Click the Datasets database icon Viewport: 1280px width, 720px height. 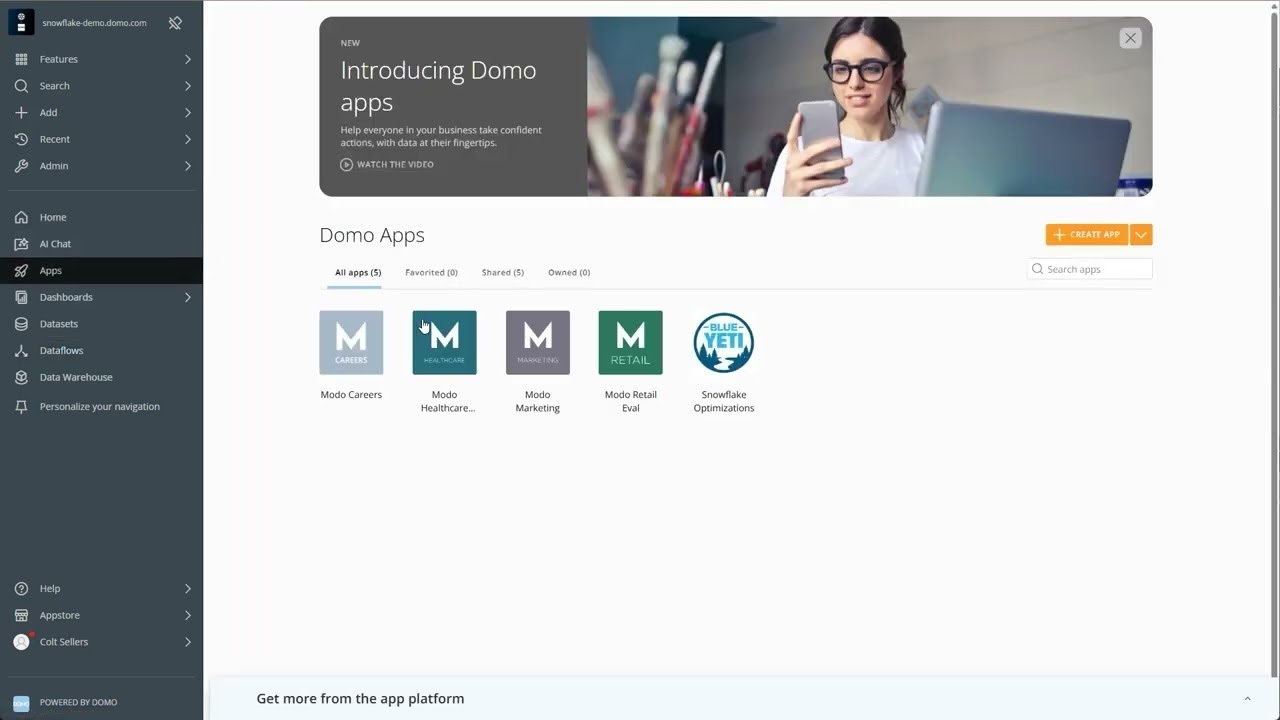(21, 324)
